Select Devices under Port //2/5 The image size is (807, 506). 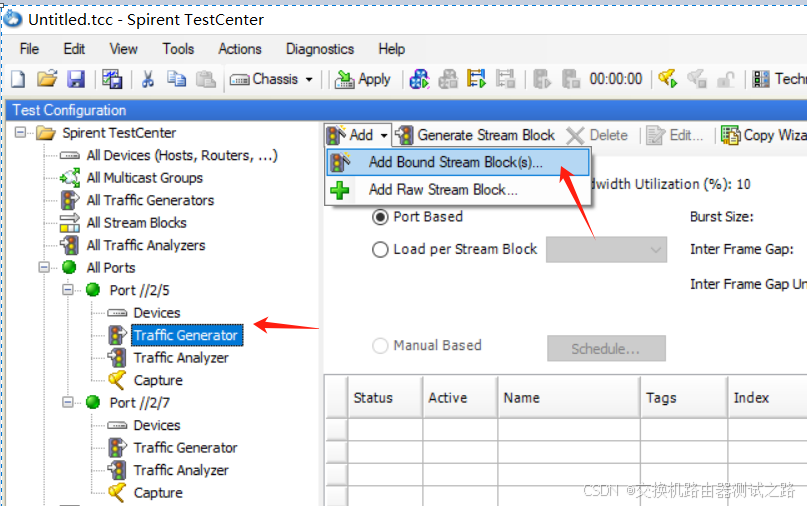(156, 312)
